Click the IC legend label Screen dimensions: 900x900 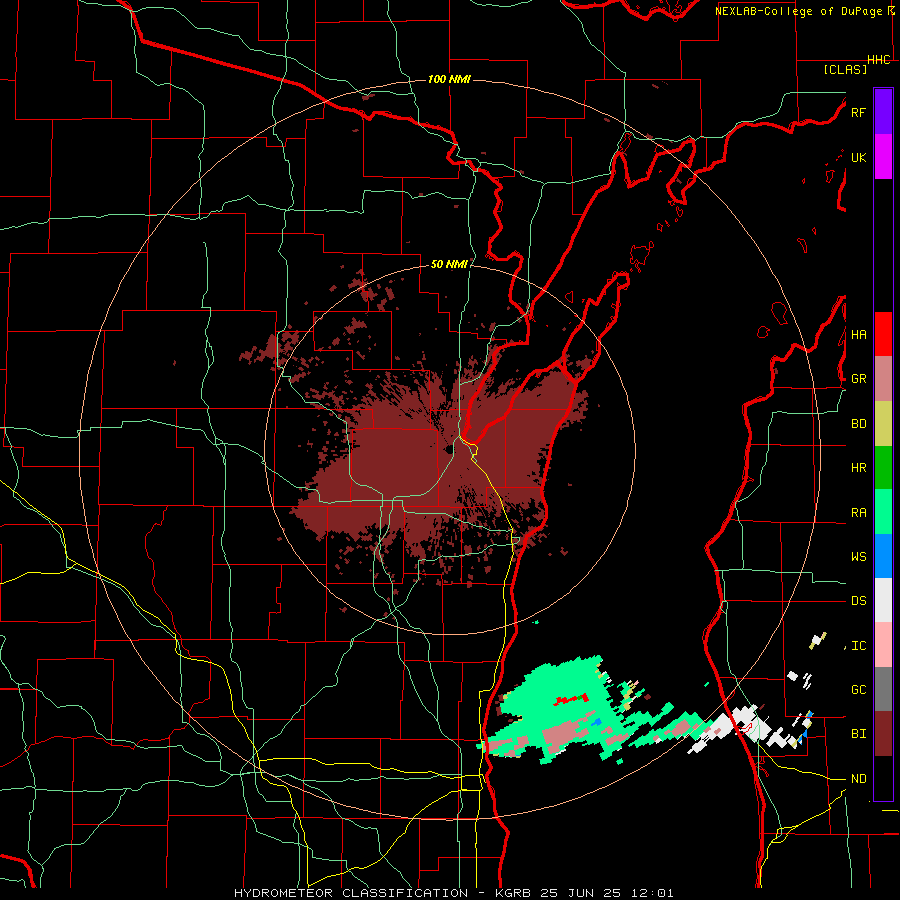click(x=858, y=646)
